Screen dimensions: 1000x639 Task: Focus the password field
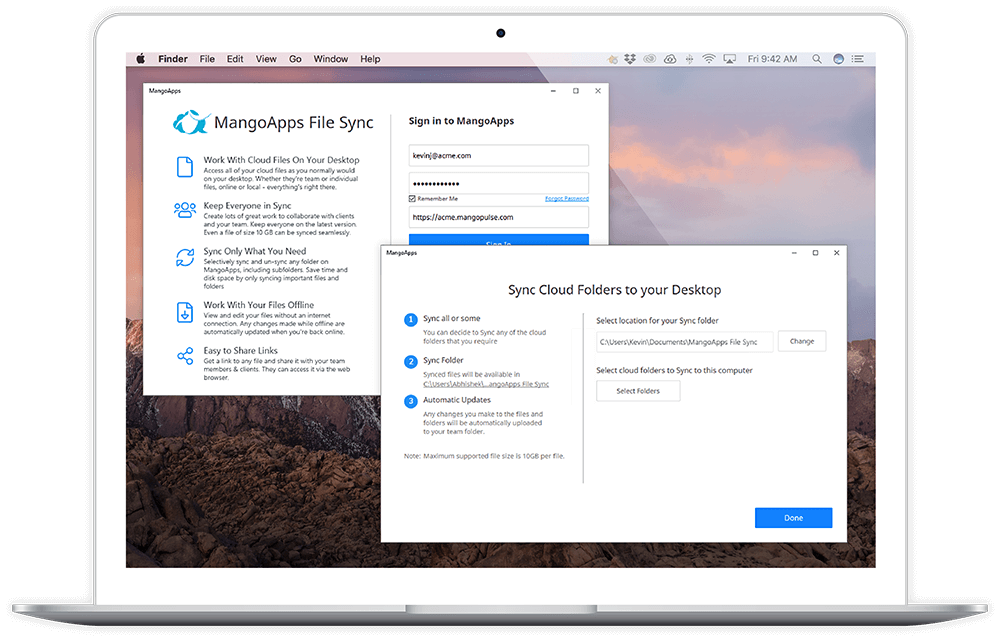(x=499, y=183)
